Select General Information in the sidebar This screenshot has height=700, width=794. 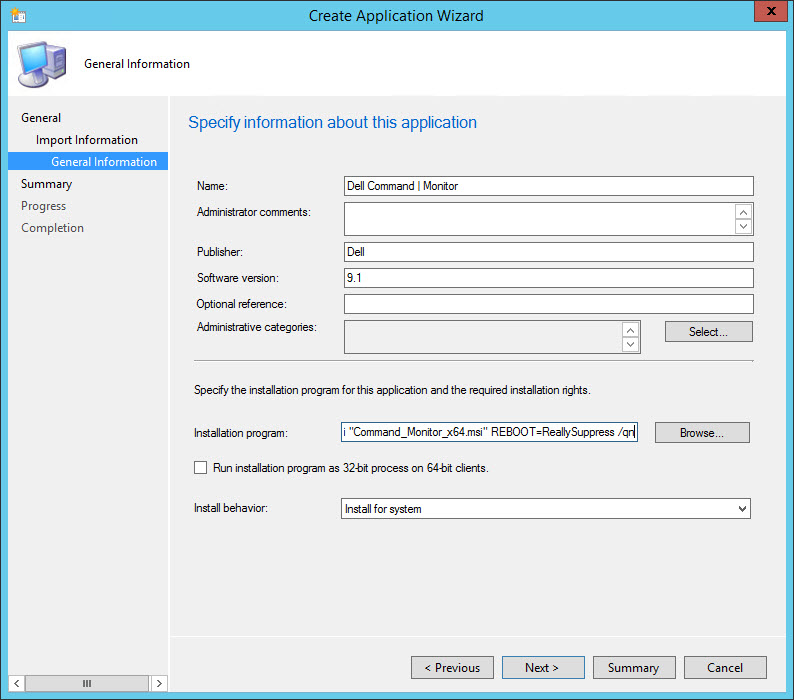click(x=104, y=162)
